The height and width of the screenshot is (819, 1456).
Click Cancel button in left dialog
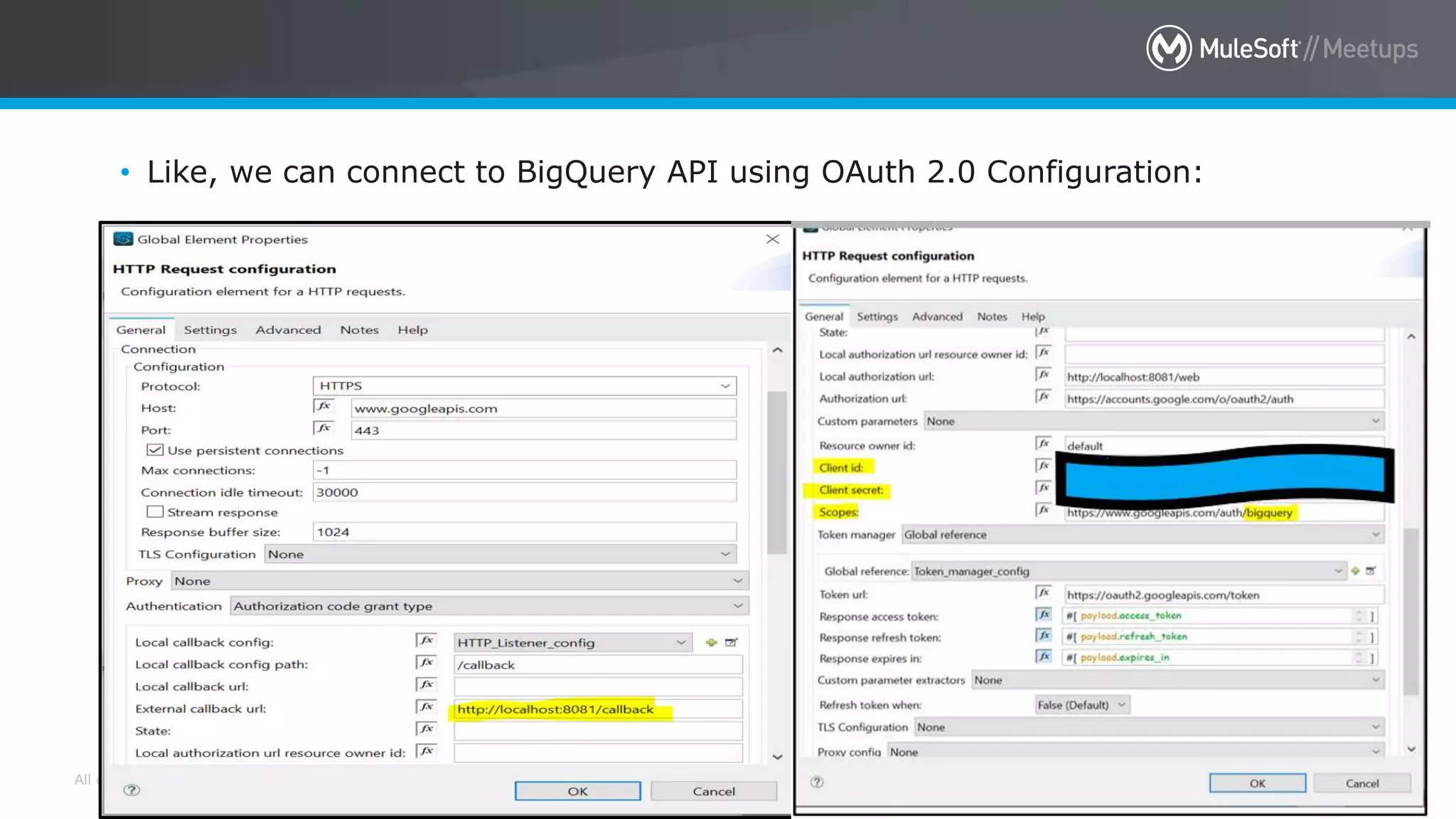(714, 791)
